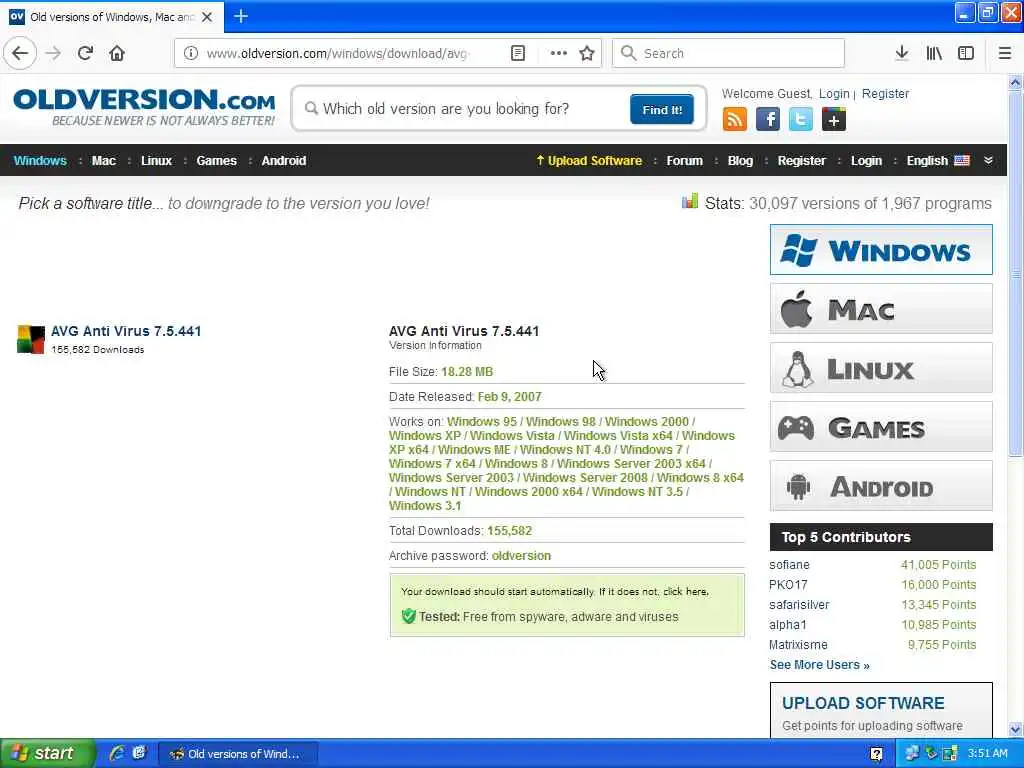
Task: Open contributor alpha1
Action: click(788, 625)
